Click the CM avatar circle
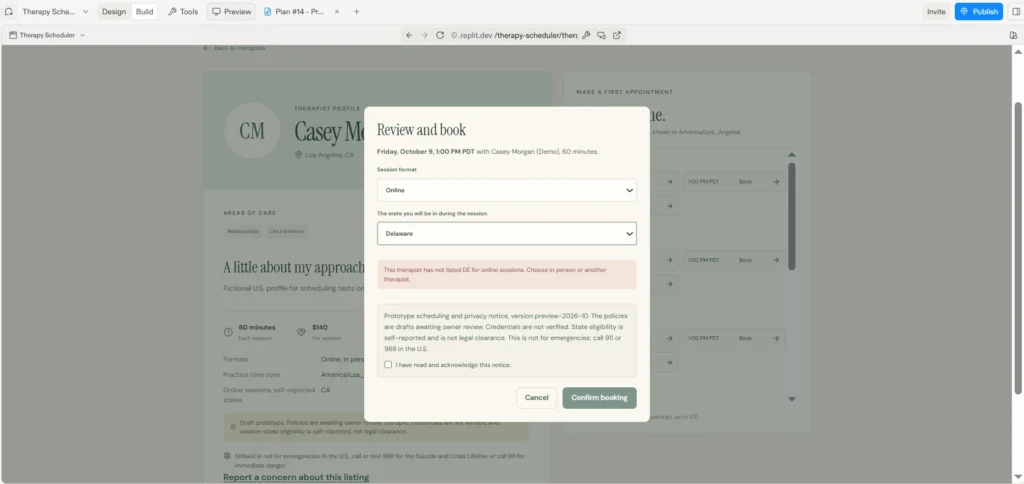This screenshot has height=484, width=1024. point(252,131)
